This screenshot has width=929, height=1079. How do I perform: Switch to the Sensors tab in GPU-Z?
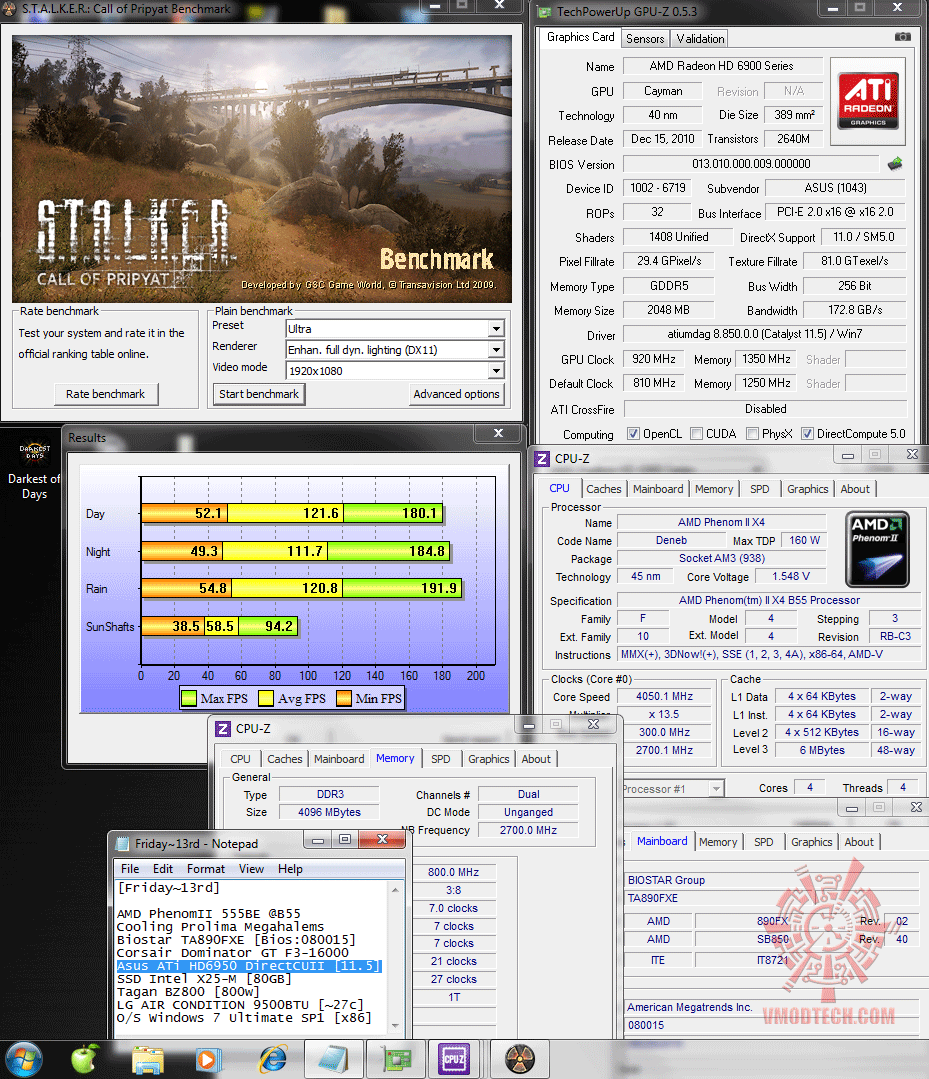pyautogui.click(x=645, y=39)
